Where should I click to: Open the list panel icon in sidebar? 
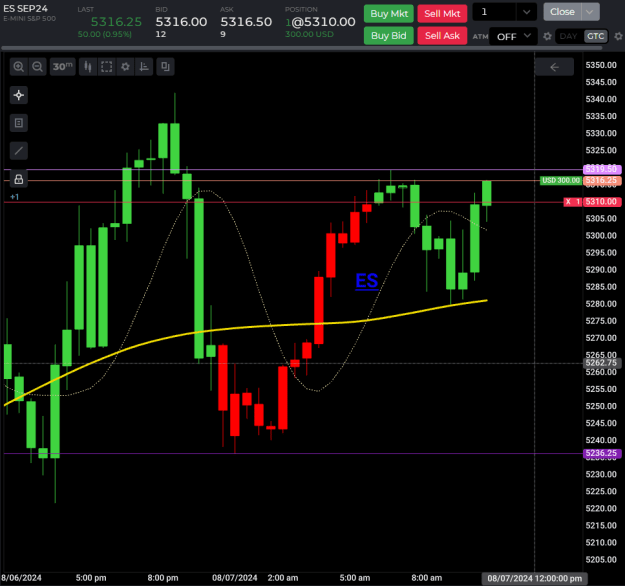pyautogui.click(x=19, y=123)
